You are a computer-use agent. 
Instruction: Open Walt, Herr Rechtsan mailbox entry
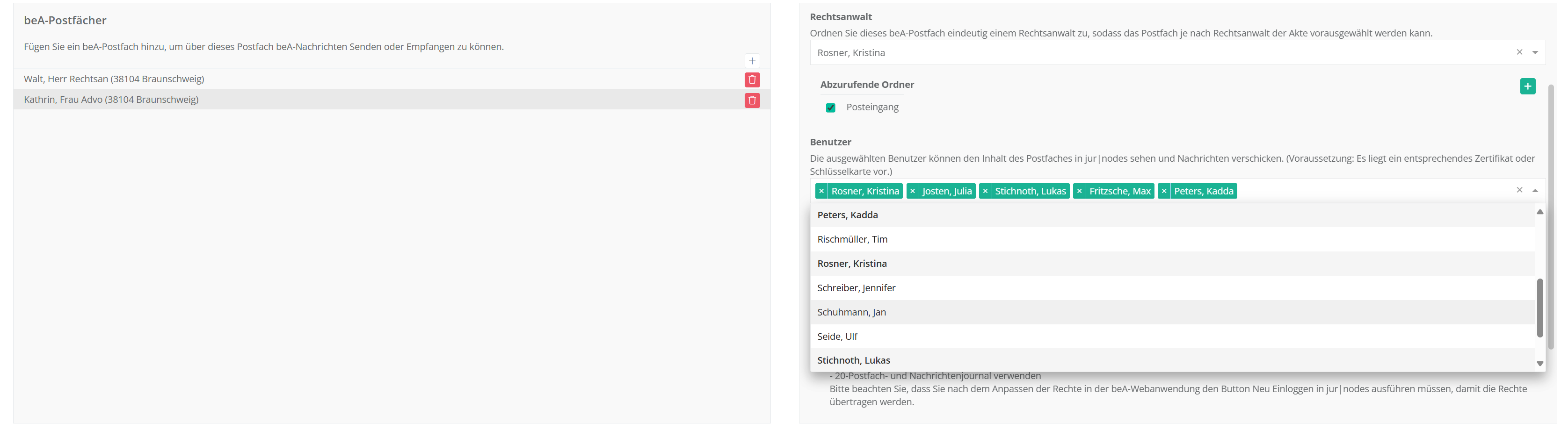tap(114, 79)
